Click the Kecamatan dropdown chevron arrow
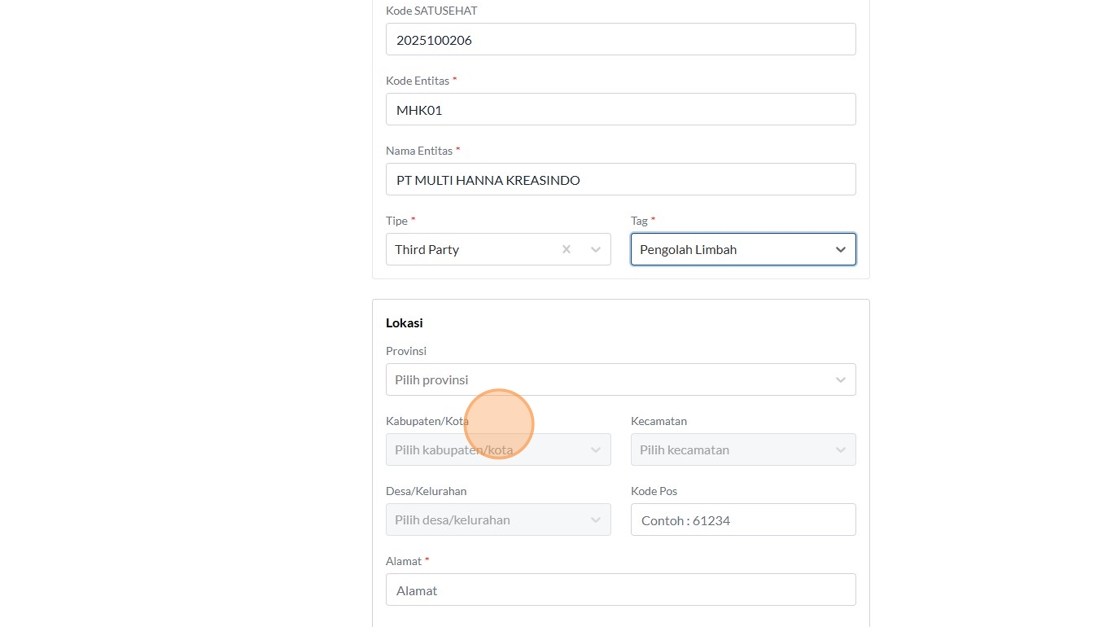Viewport: 1120px width, 627px height. point(840,450)
